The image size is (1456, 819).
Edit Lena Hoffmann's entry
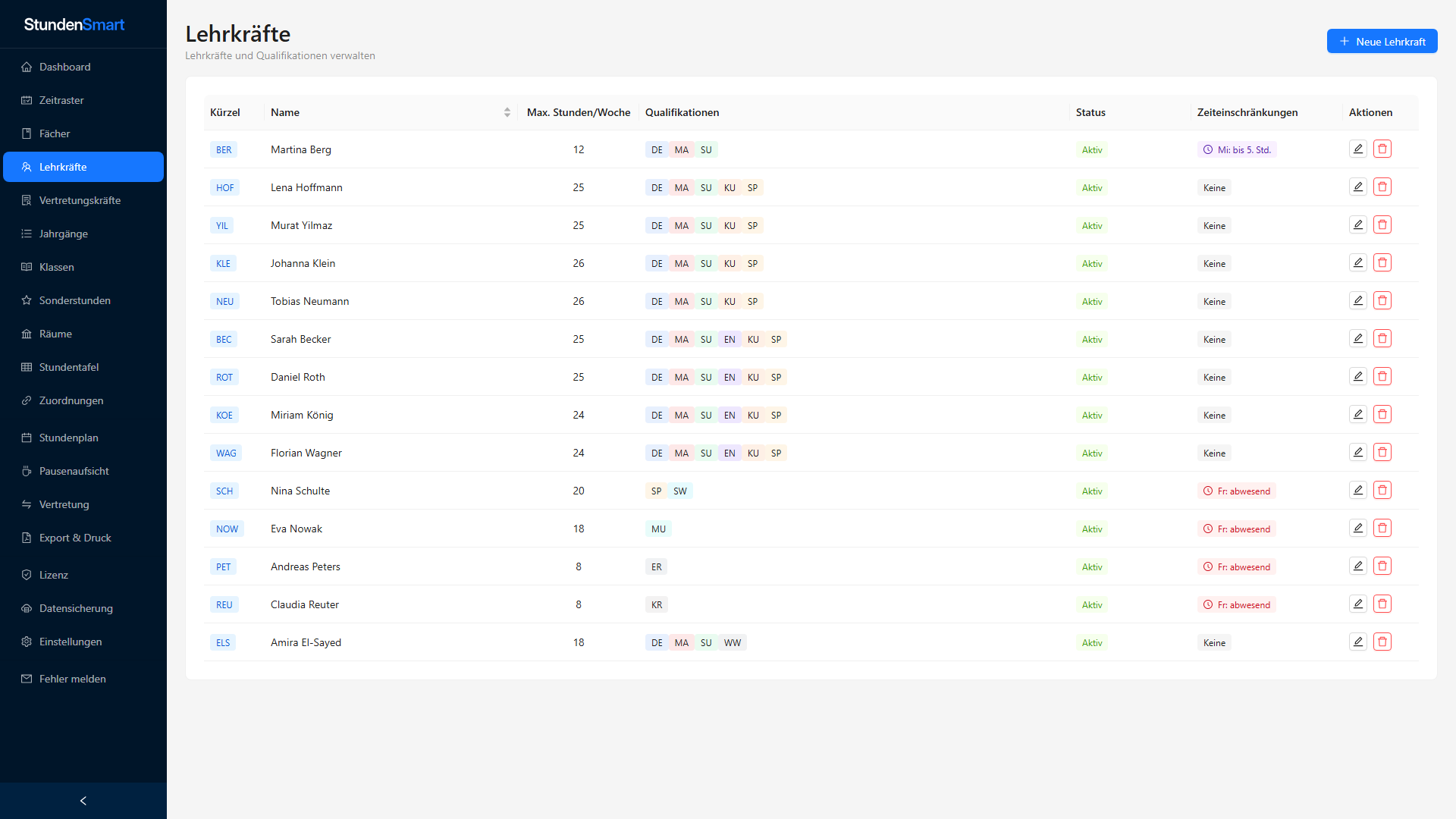[1358, 187]
